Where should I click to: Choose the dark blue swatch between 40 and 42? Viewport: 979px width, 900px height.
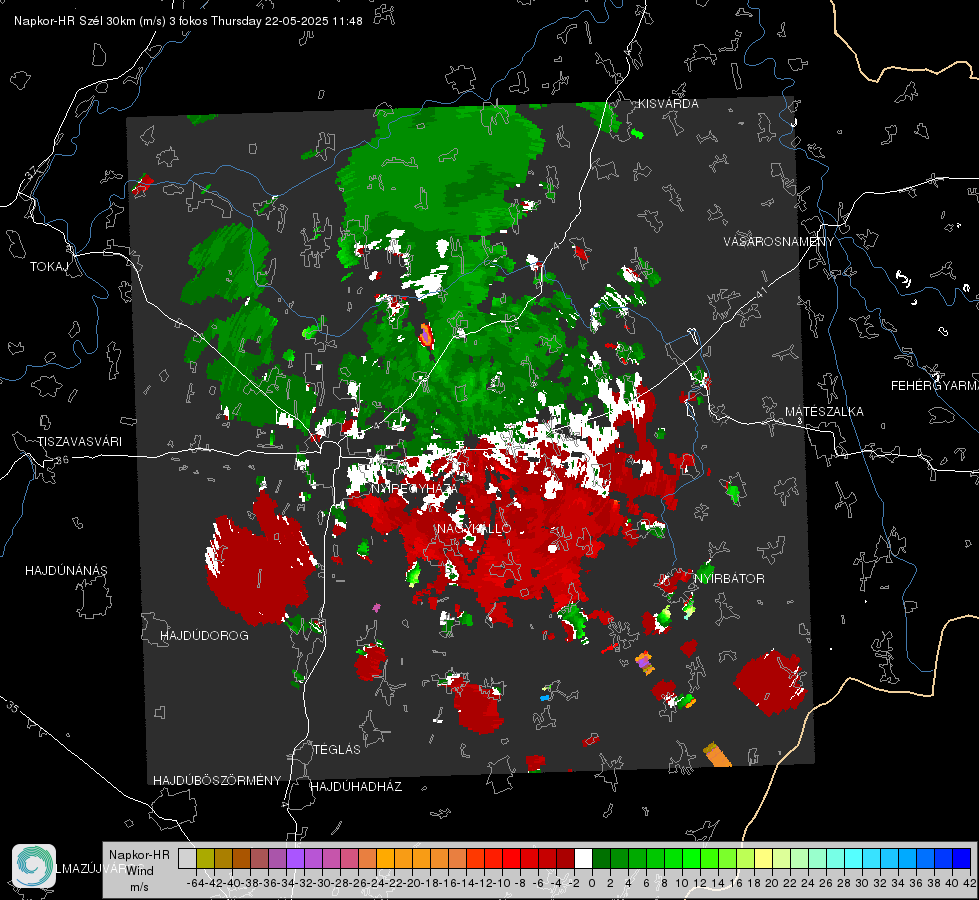962,858
